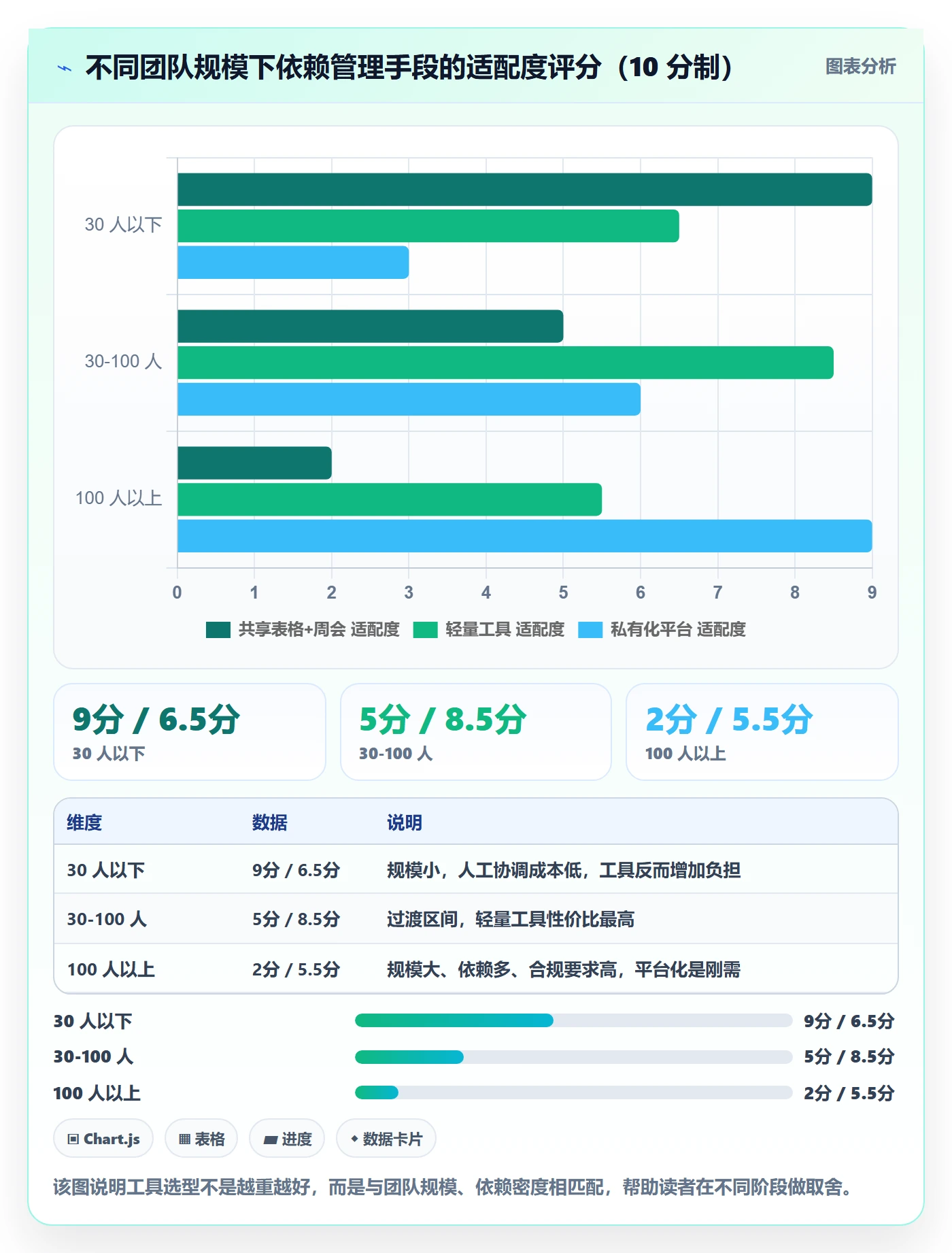The width and height of the screenshot is (952, 1253).
Task: Click the 数据卡片 tag chip
Action: pyautogui.click(x=386, y=1139)
